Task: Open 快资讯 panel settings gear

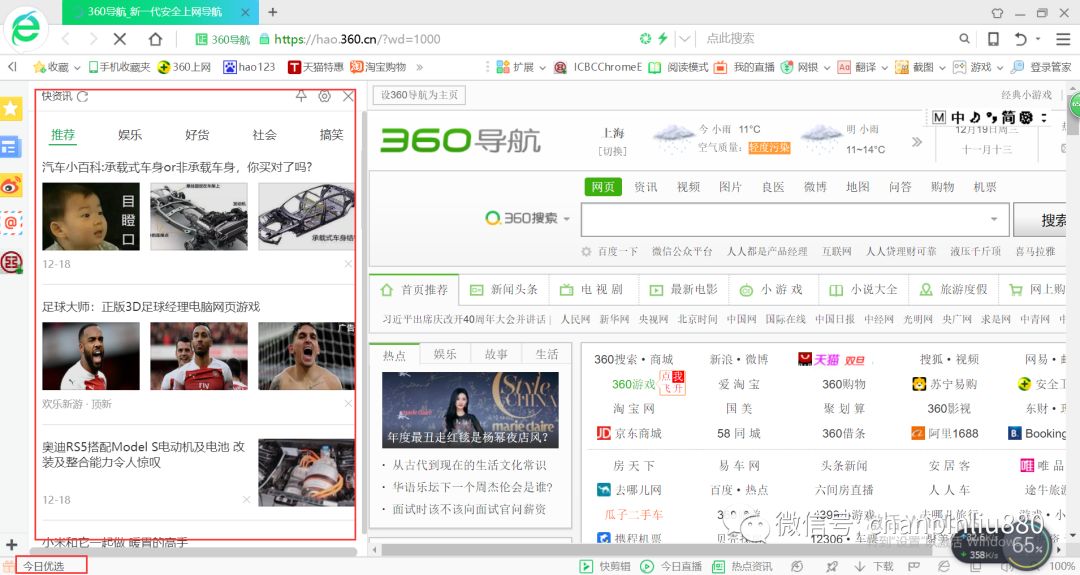Action: coord(324,96)
